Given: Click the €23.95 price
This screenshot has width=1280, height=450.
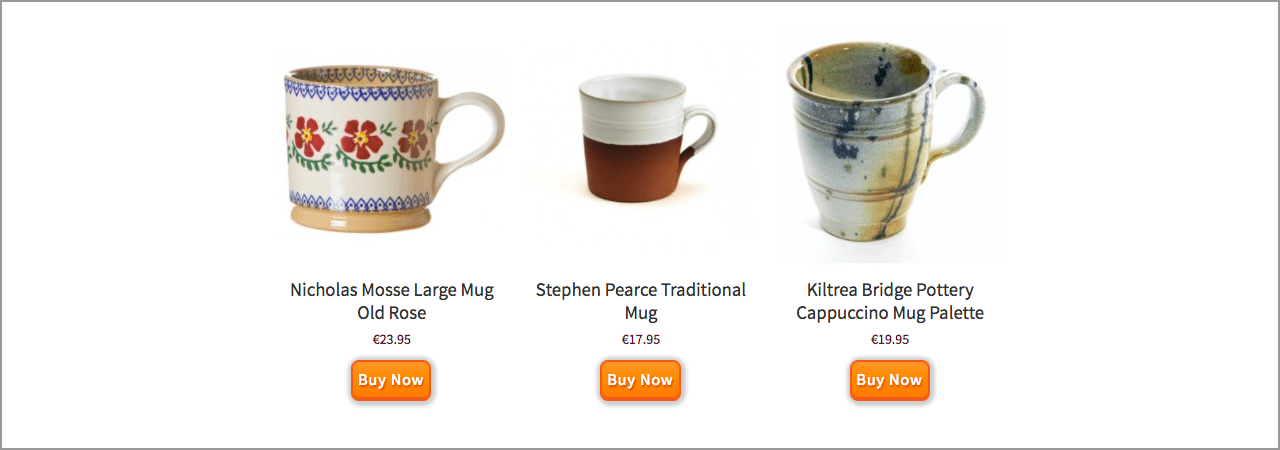Looking at the screenshot, I should pos(392,339).
